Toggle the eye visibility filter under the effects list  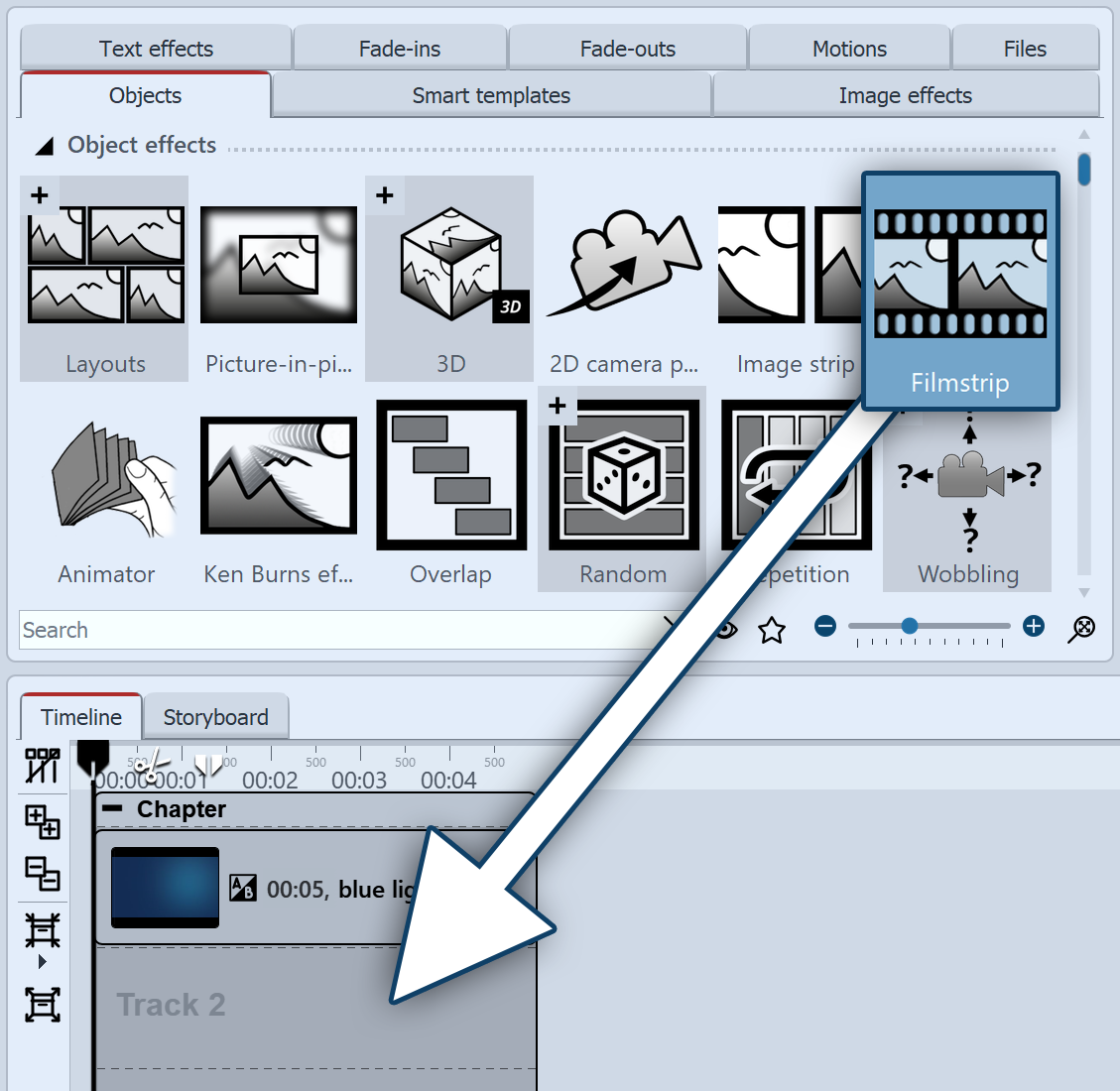pyautogui.click(x=726, y=629)
